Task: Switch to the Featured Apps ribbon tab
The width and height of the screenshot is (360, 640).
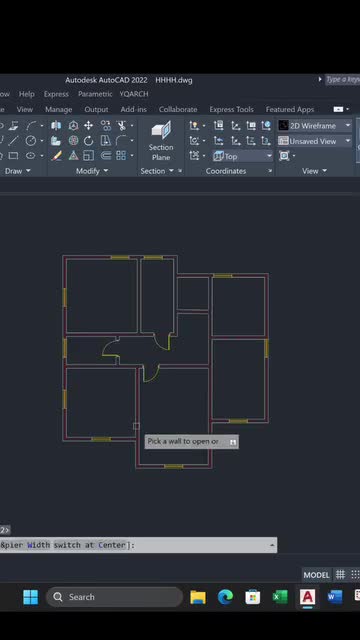Action: [290, 109]
